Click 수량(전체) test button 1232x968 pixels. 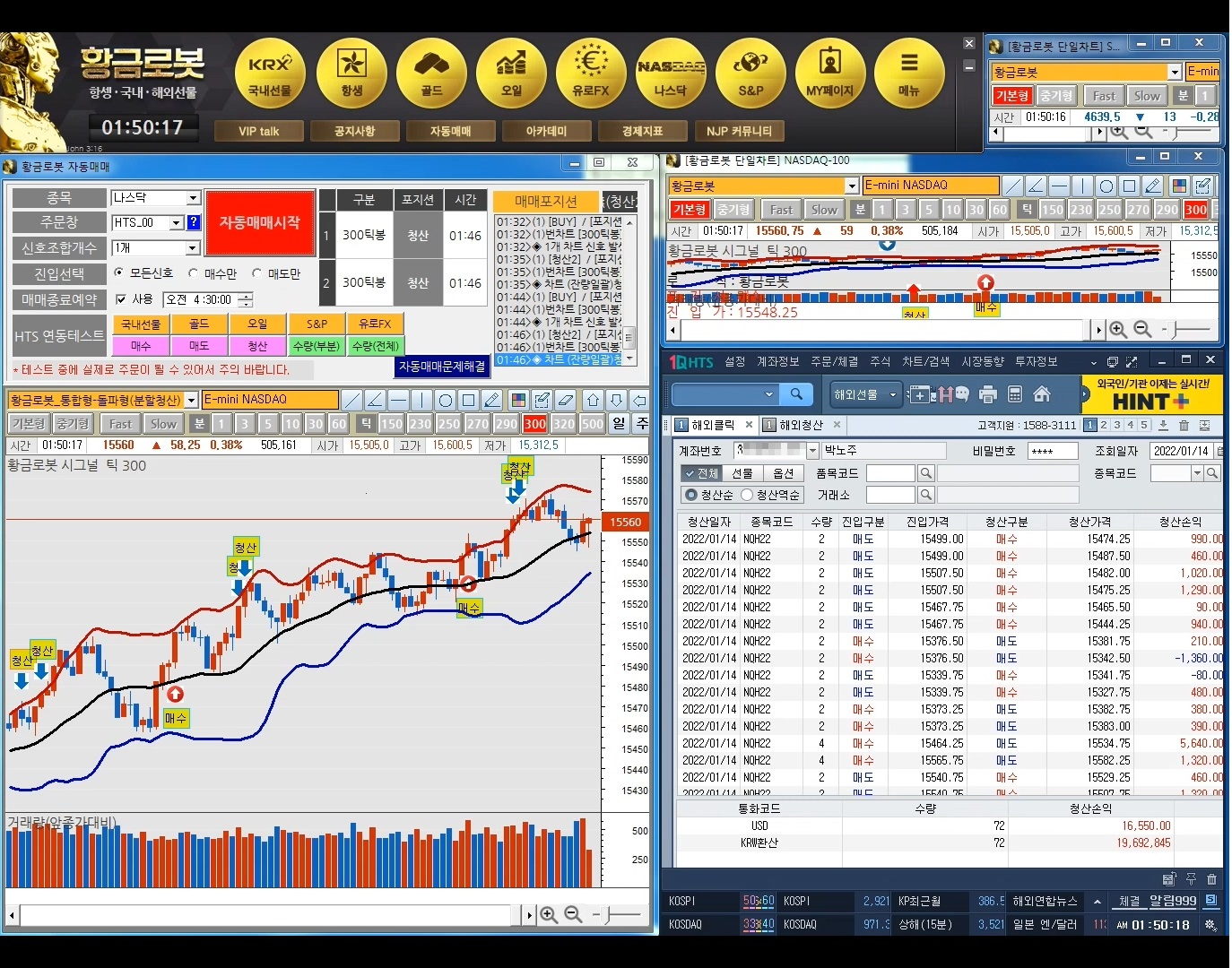[377, 346]
